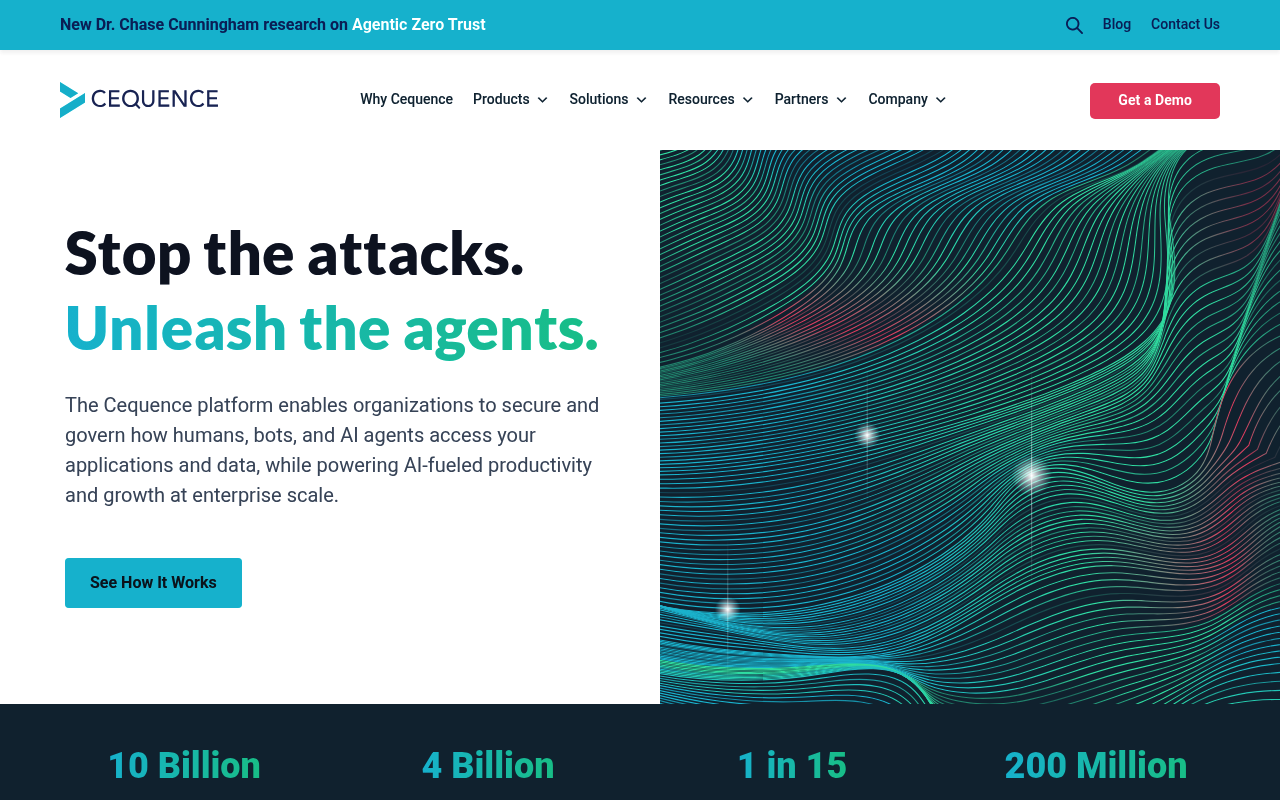
Task: Open the Products menu
Action: (x=501, y=99)
